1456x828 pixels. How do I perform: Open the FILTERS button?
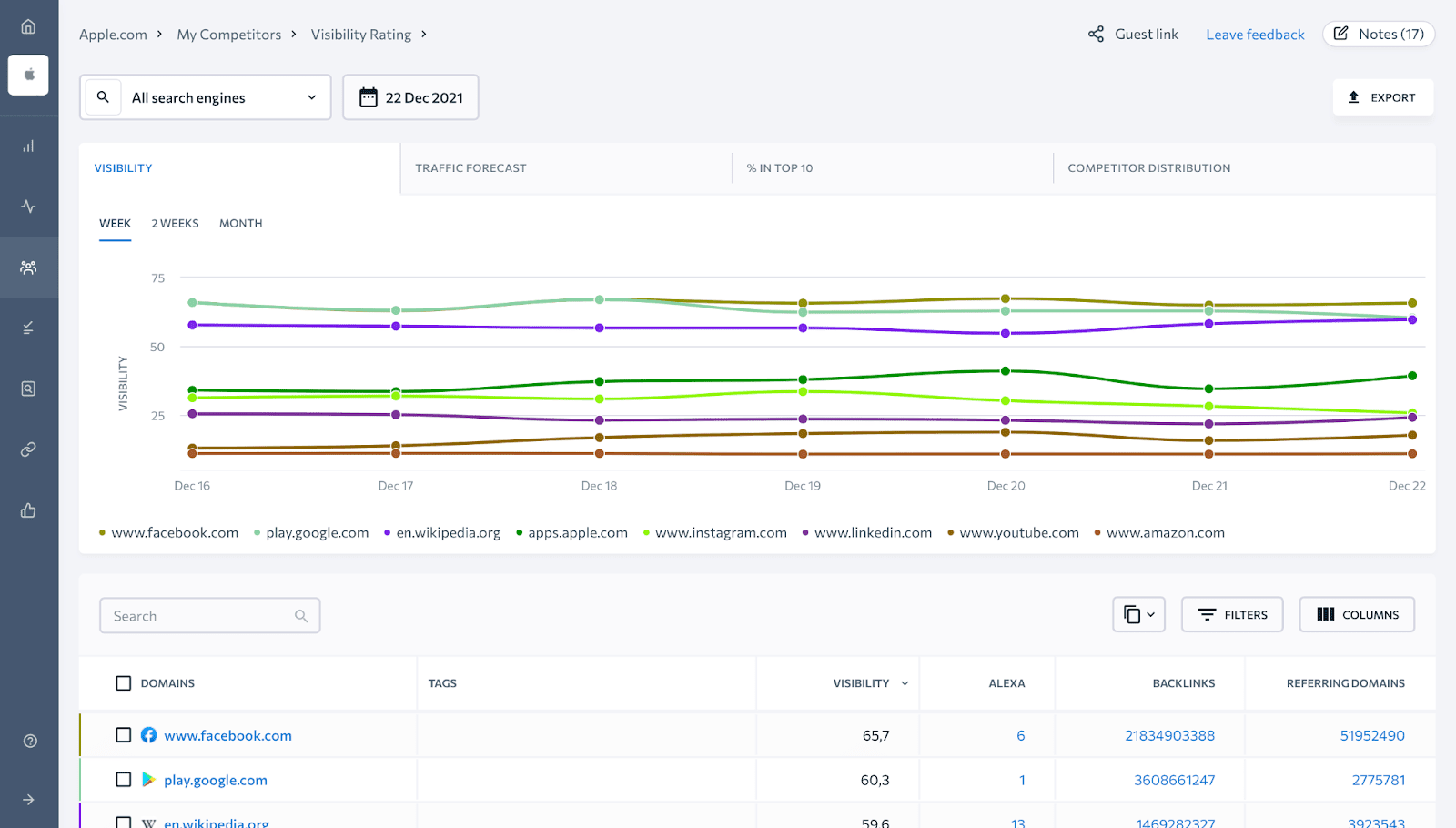(x=1232, y=615)
